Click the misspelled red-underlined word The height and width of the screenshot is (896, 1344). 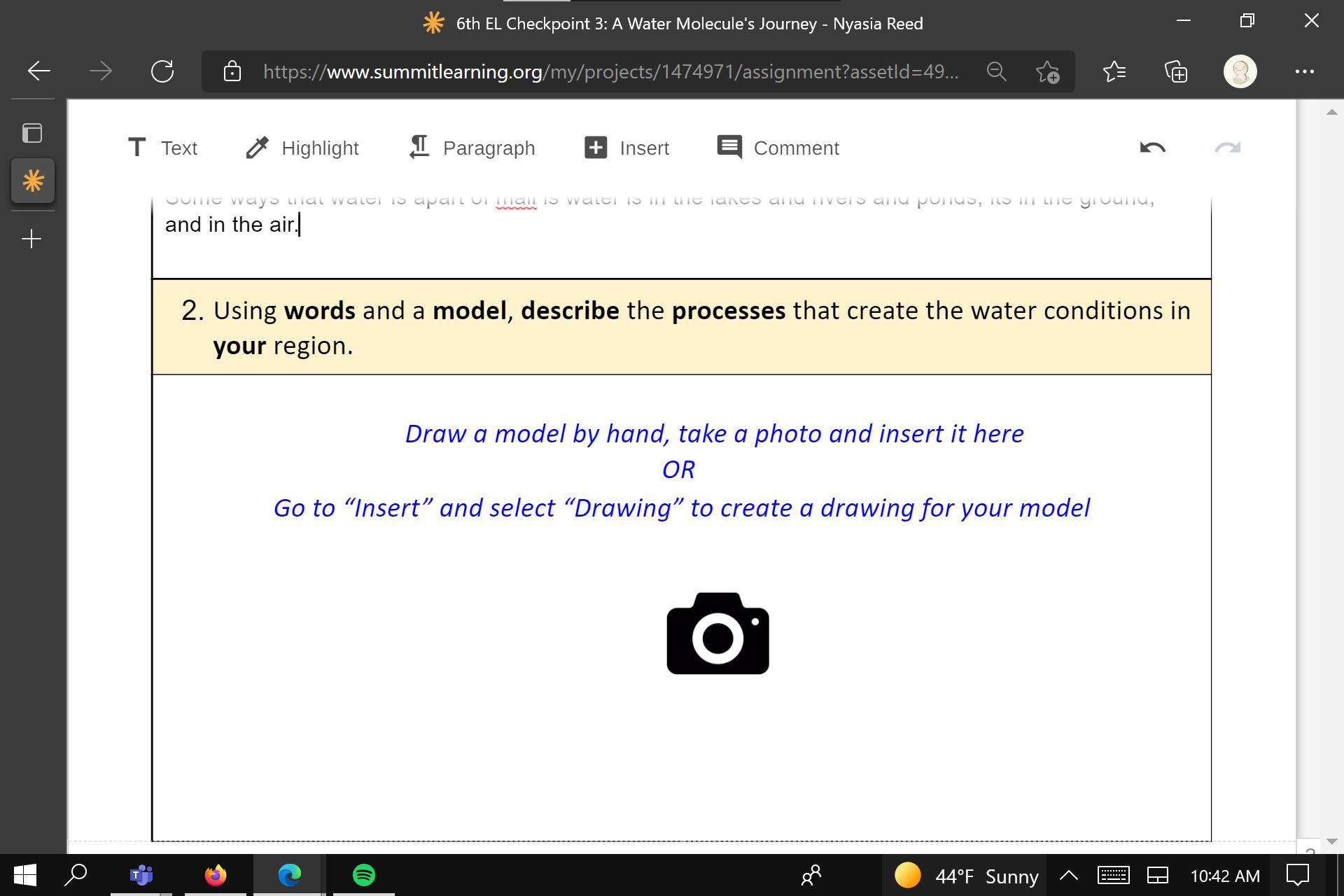(x=516, y=199)
